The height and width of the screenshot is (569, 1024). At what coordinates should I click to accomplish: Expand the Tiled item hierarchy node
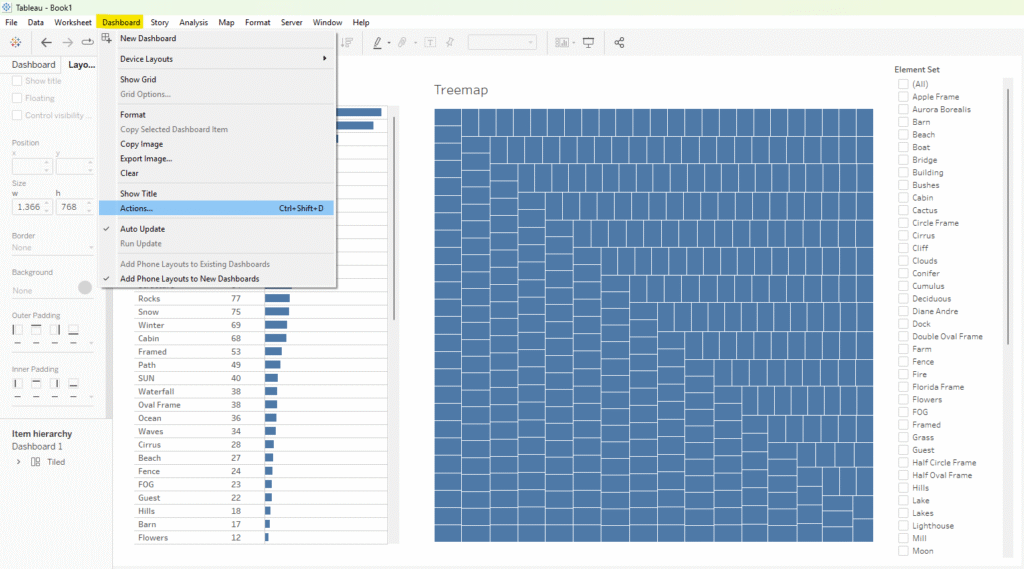click(18, 462)
